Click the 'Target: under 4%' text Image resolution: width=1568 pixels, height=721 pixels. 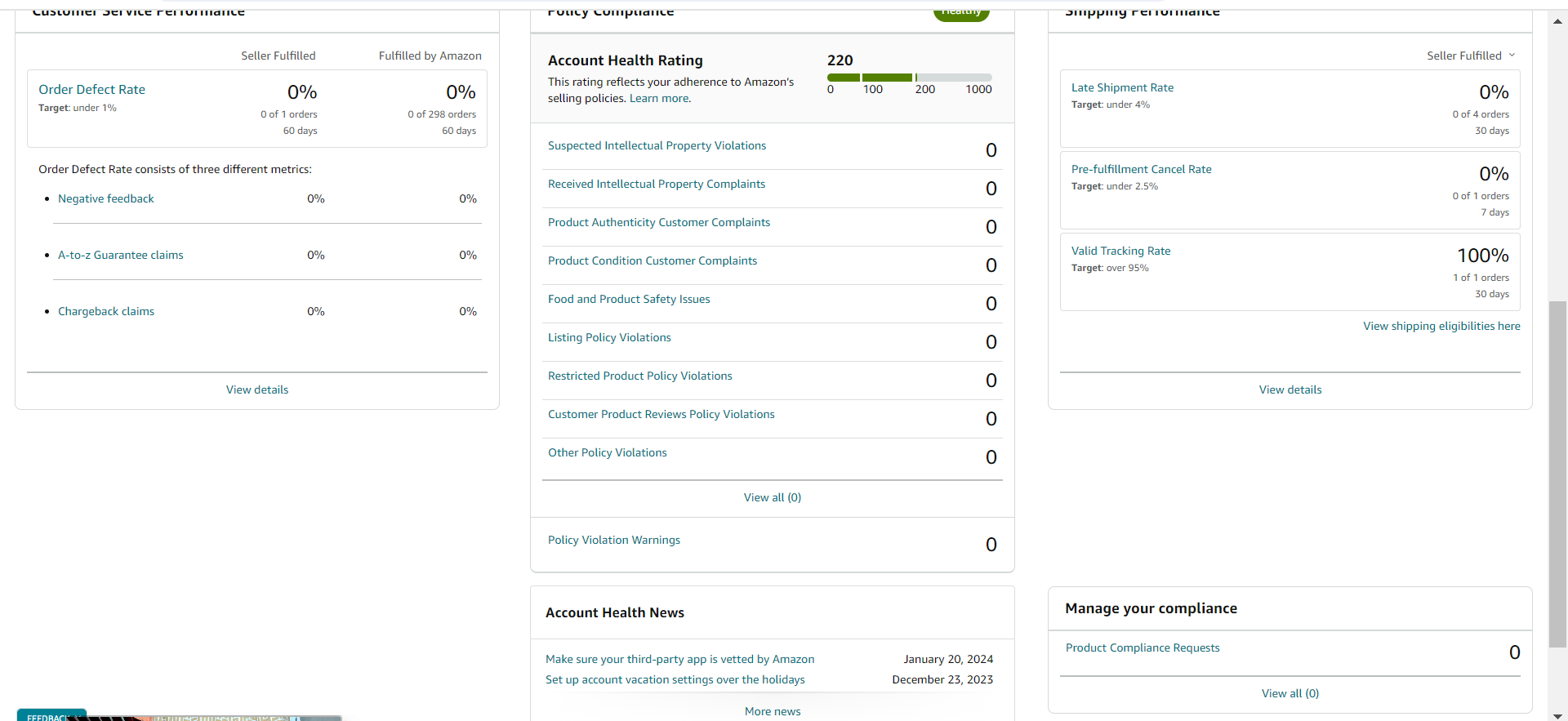point(1111,105)
